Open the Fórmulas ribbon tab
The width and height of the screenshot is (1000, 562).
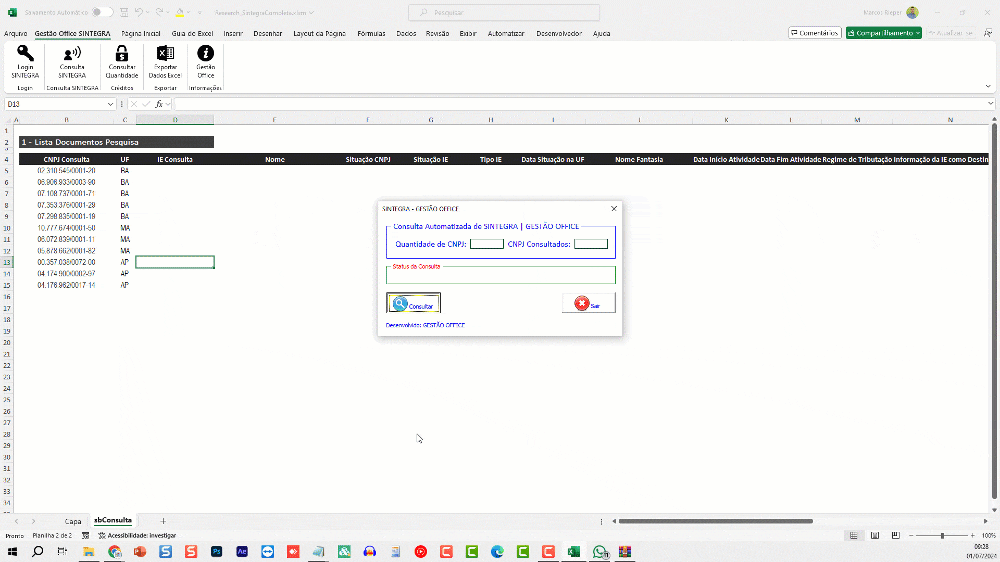tap(371, 33)
